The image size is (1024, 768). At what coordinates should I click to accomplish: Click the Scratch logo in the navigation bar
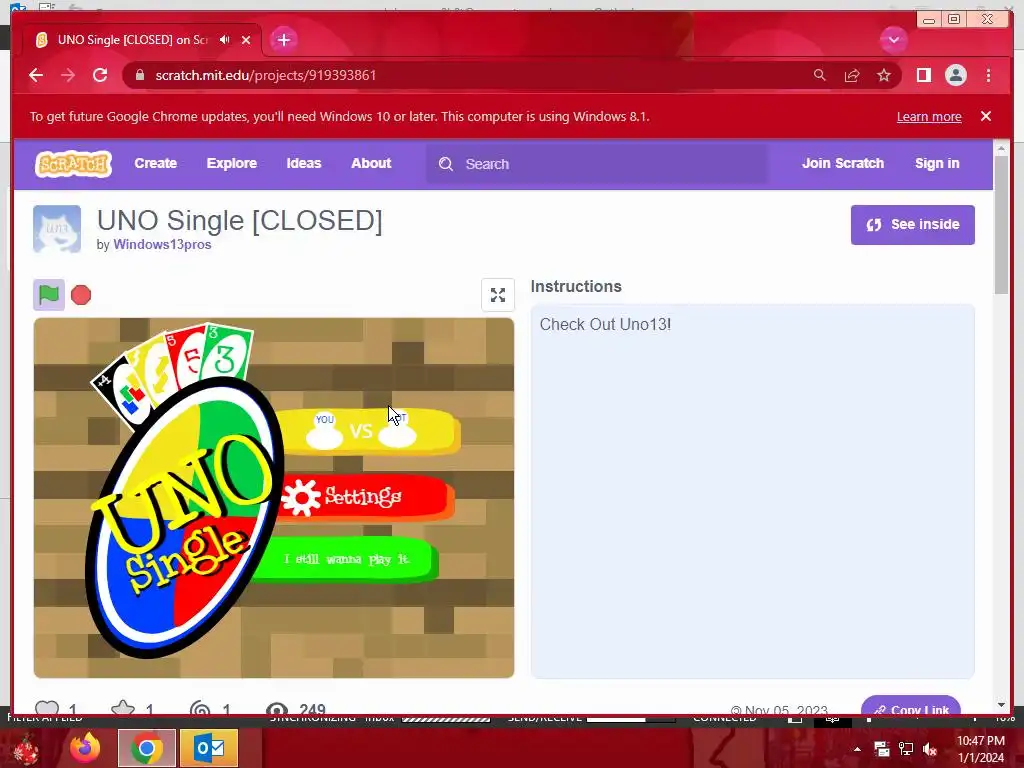73,164
